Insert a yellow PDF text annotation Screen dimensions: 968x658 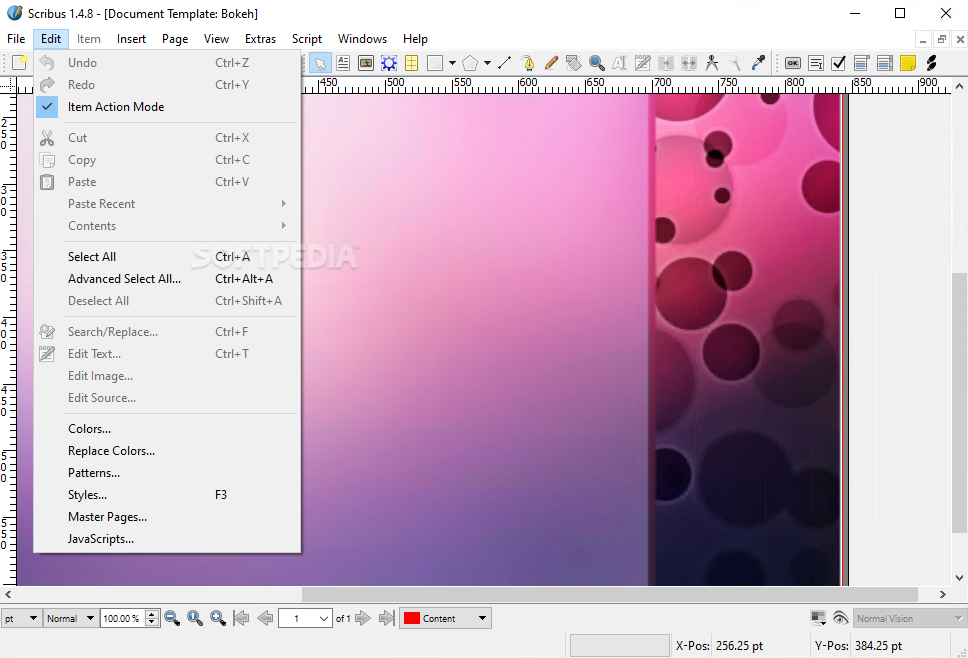[908, 63]
